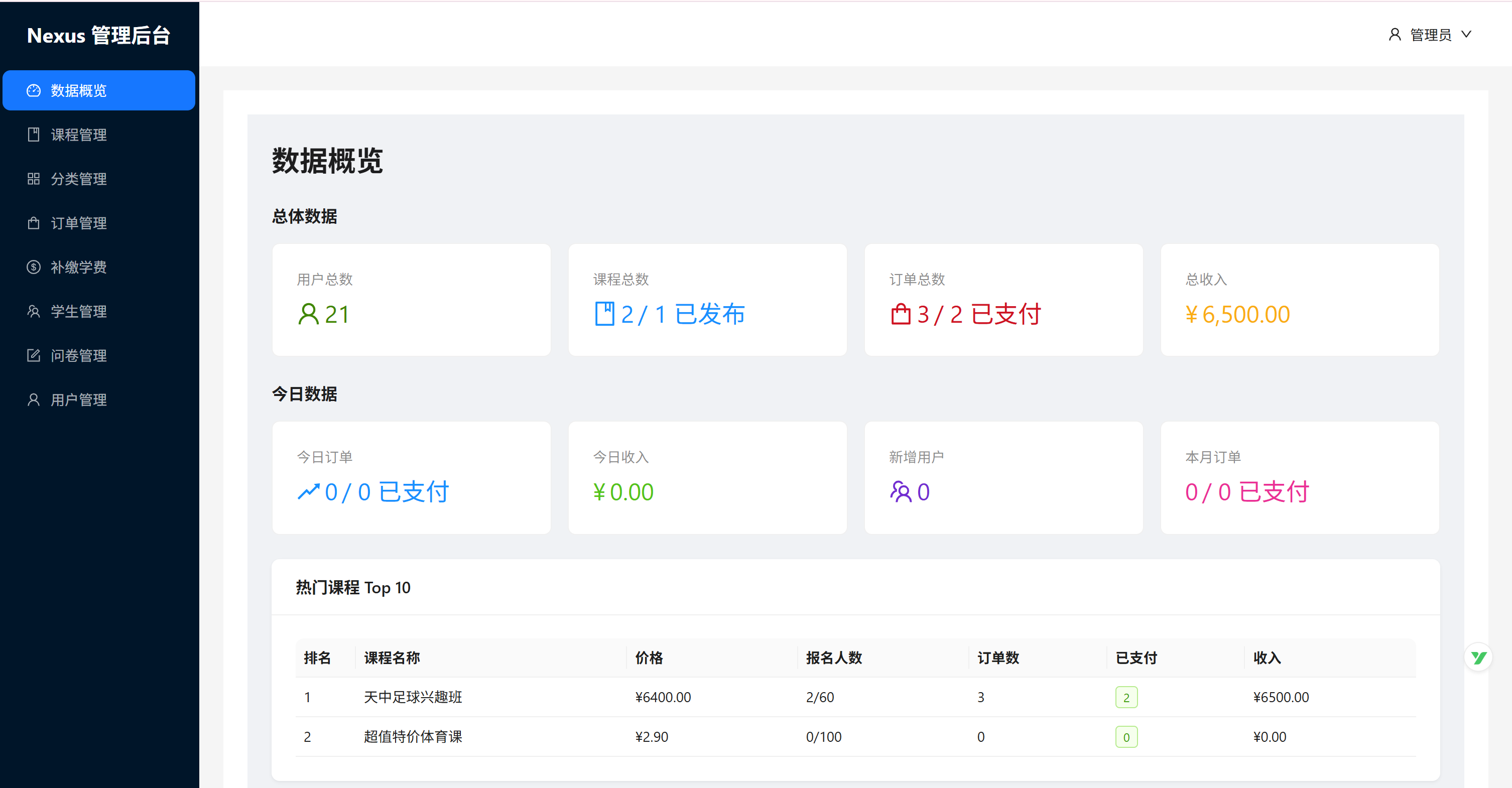Click the user icon beside 用户管理
Image resolution: width=1512 pixels, height=788 pixels.
point(34,400)
